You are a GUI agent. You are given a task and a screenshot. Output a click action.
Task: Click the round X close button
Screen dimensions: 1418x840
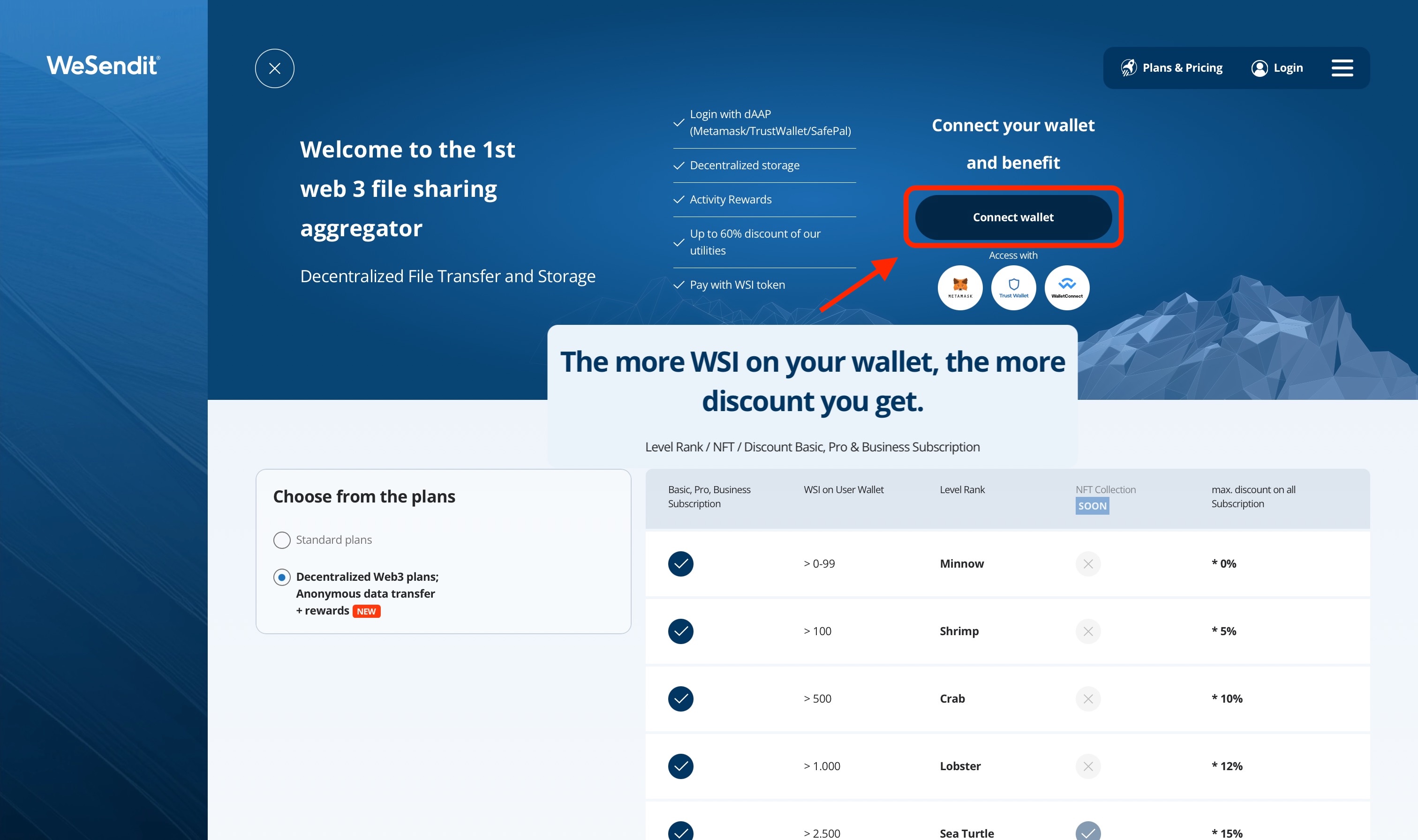pos(274,68)
